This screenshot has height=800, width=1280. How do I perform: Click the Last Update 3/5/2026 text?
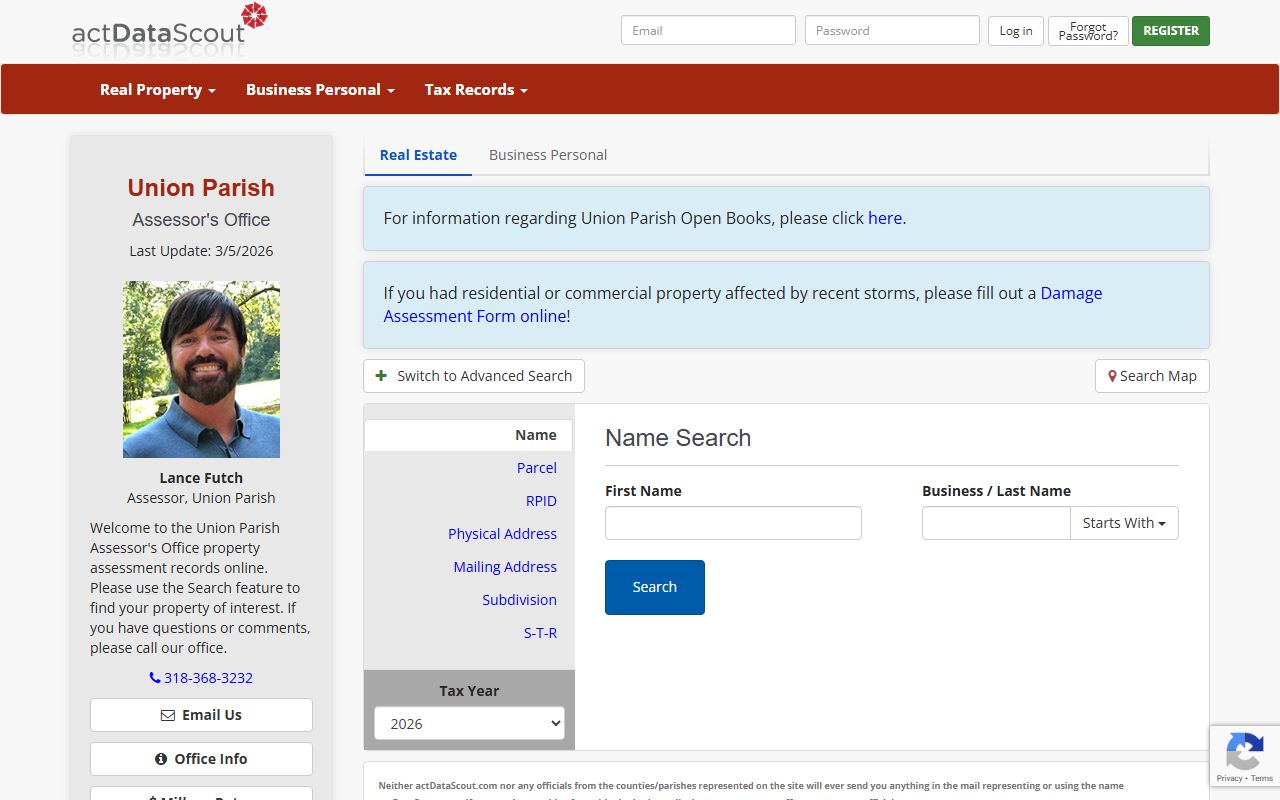(201, 251)
